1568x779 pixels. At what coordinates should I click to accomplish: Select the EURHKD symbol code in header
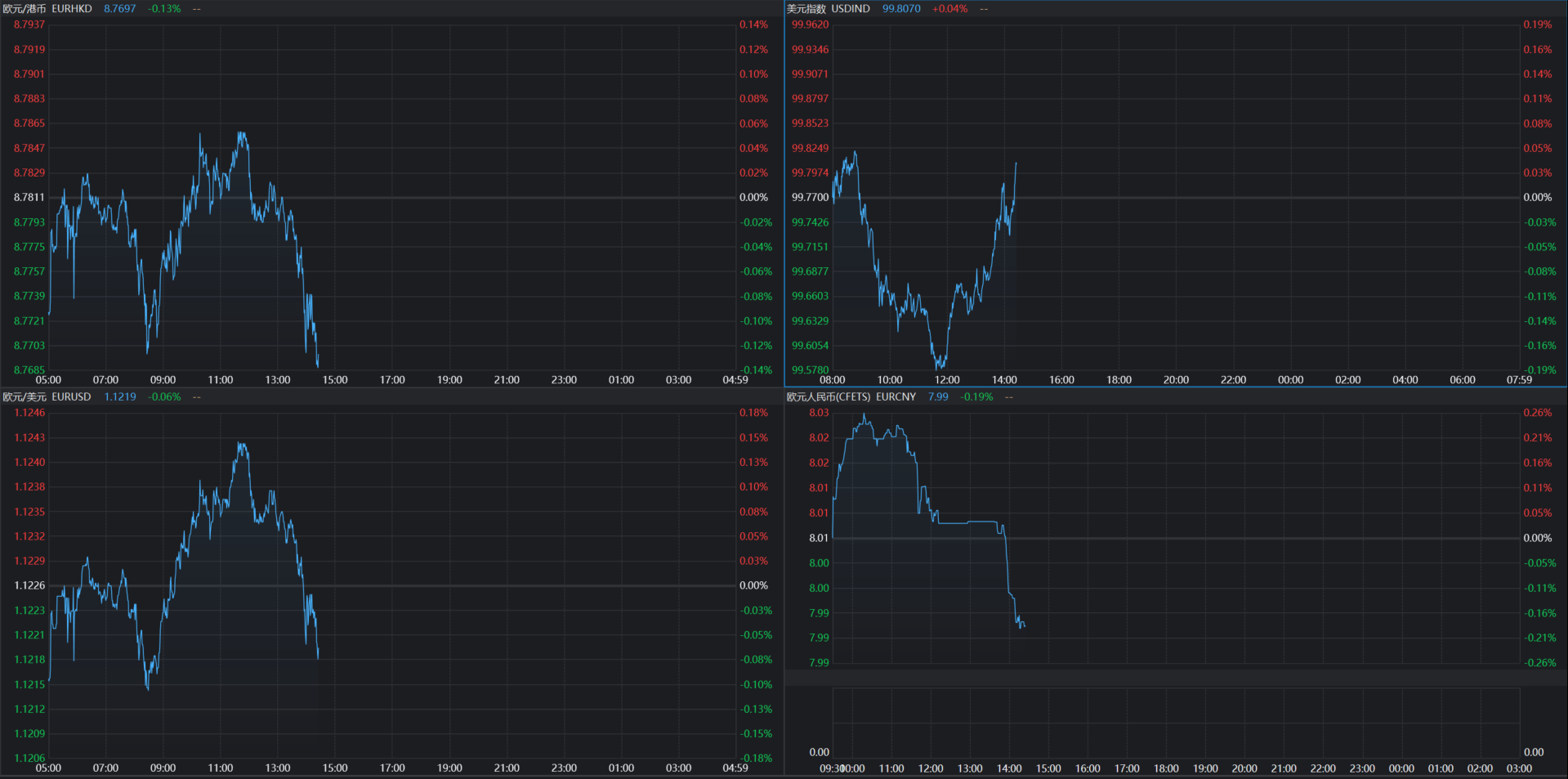point(72,8)
